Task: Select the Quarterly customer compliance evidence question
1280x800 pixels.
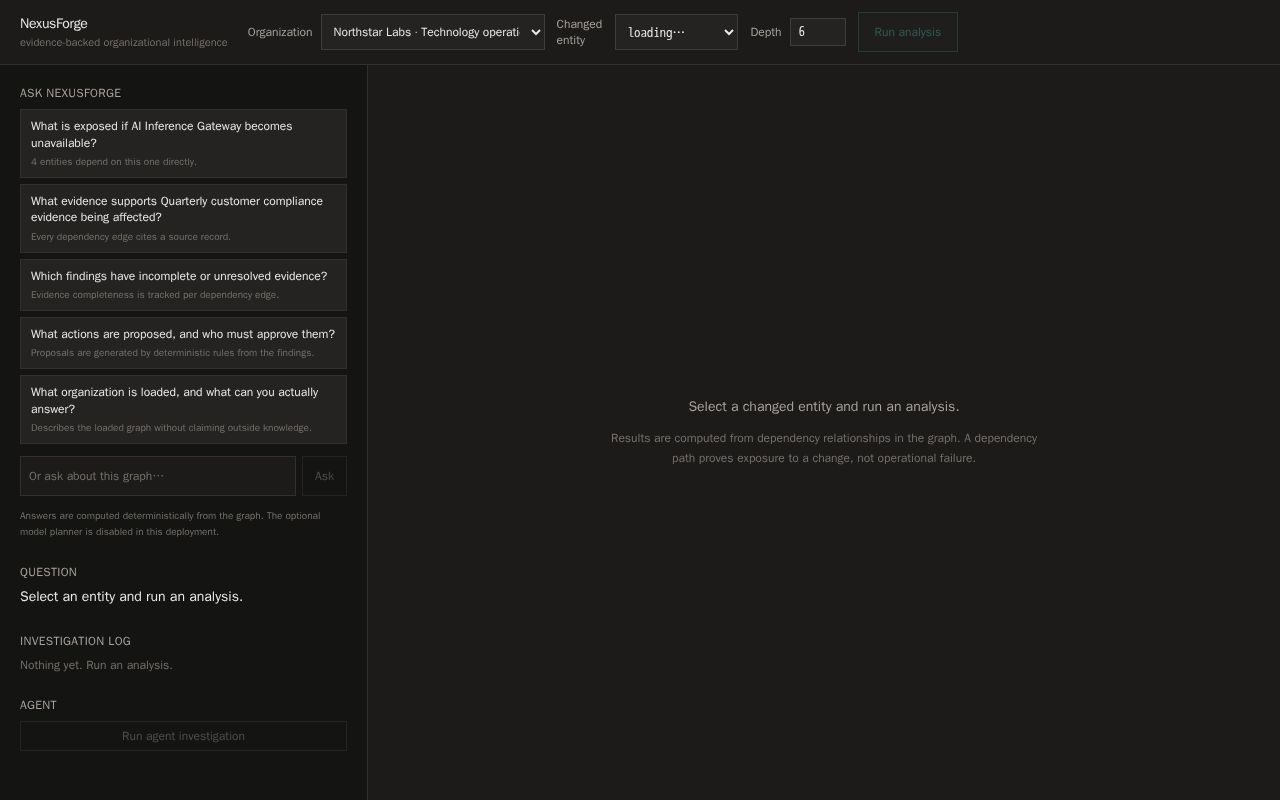Action: 183,218
